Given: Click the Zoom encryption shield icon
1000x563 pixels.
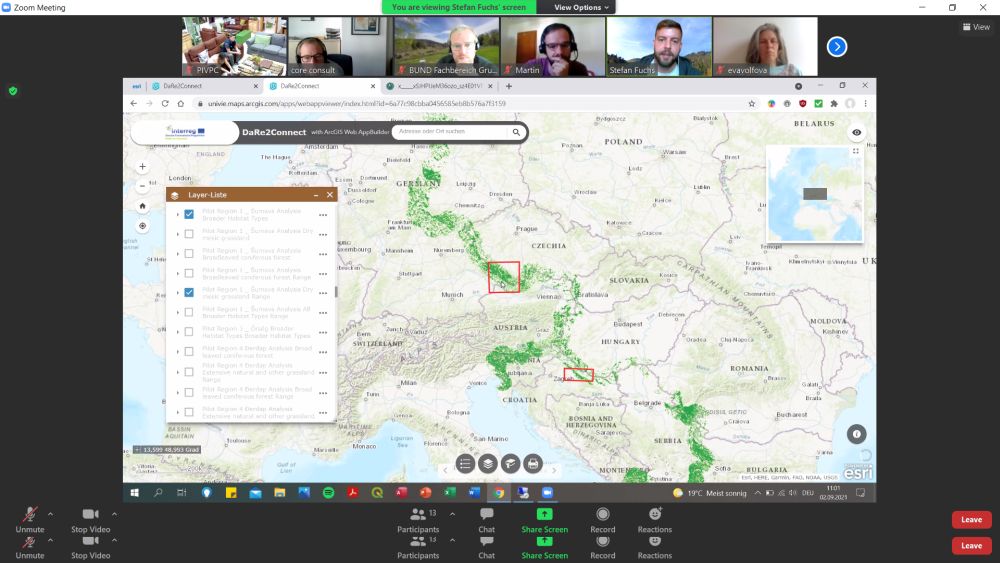Looking at the screenshot, I should 13,91.
